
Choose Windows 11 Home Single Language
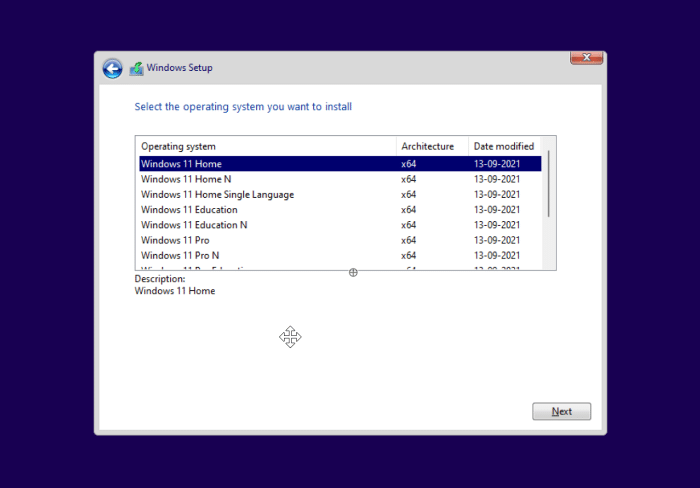point(217,194)
